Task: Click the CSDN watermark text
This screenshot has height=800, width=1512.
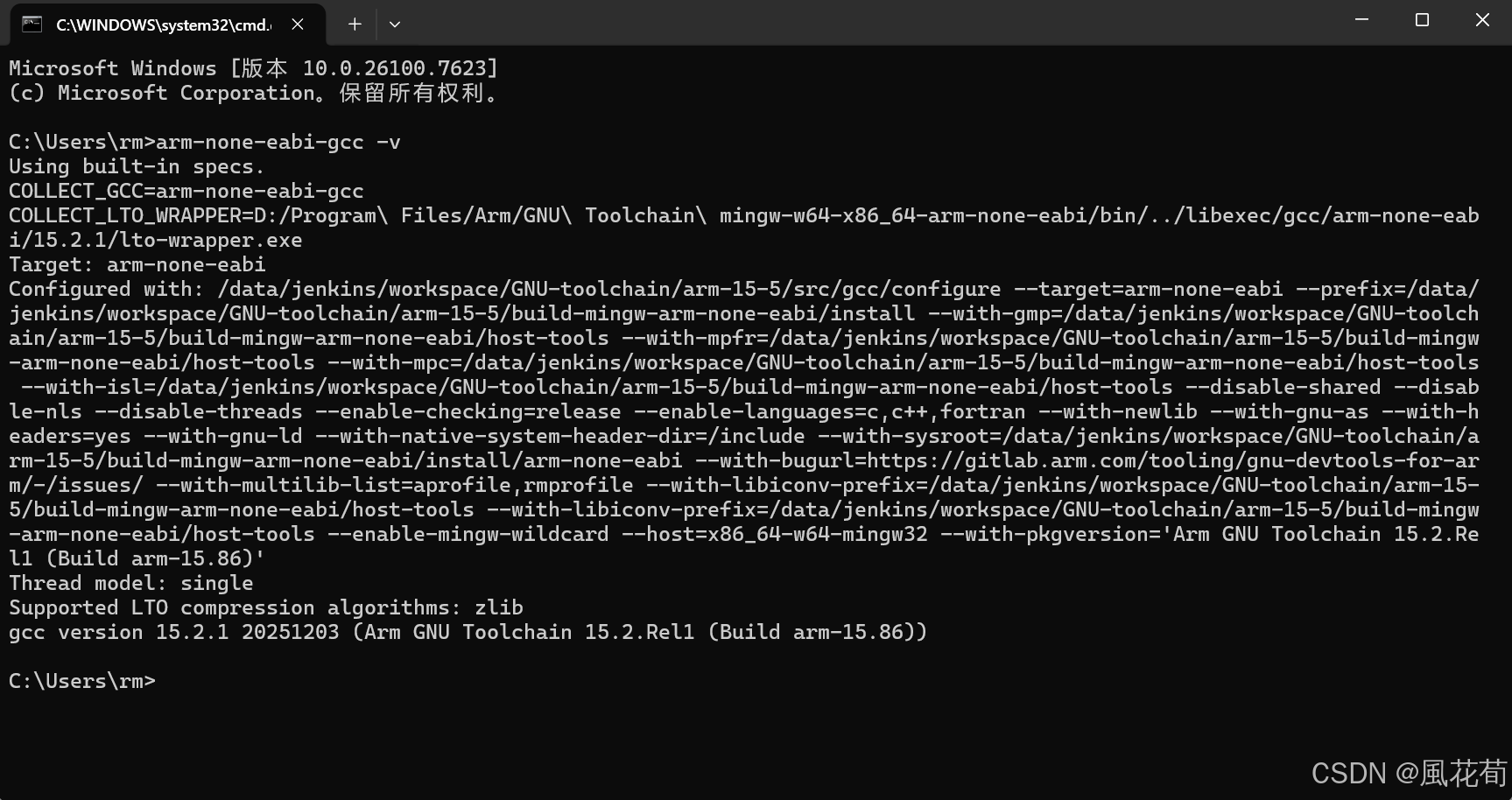Action: [x=1408, y=773]
